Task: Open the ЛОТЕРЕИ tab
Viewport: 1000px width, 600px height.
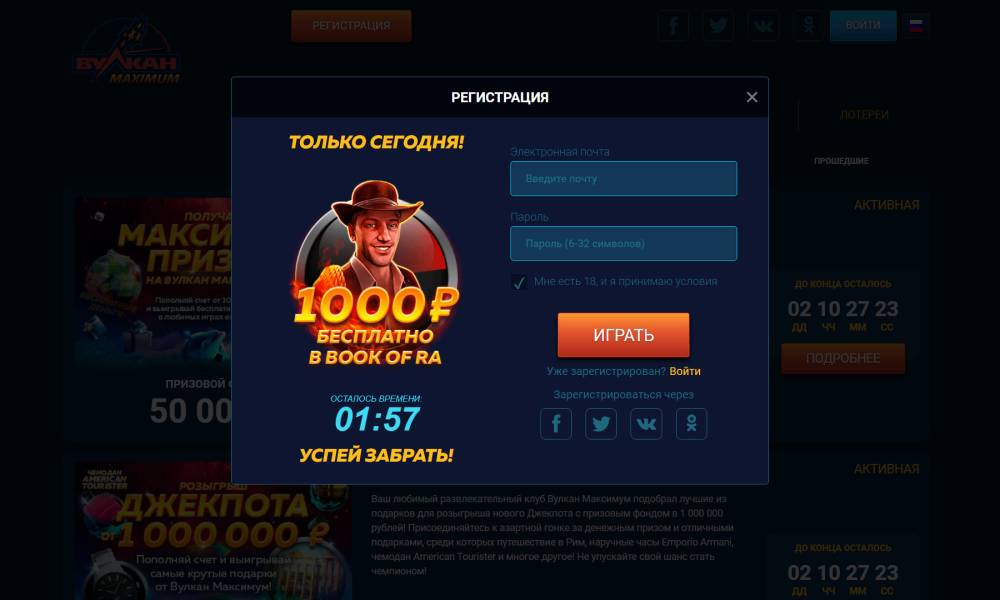Action: pos(864,115)
